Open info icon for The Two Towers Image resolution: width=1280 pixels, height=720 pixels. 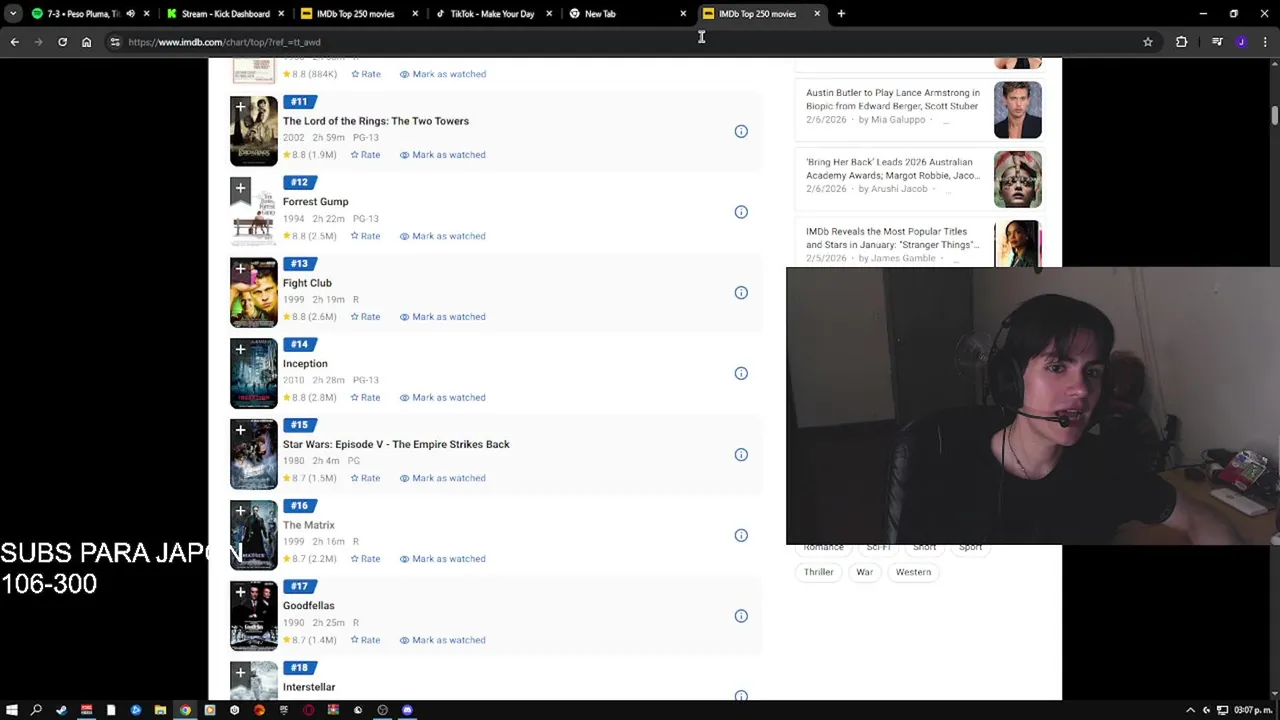click(x=741, y=131)
